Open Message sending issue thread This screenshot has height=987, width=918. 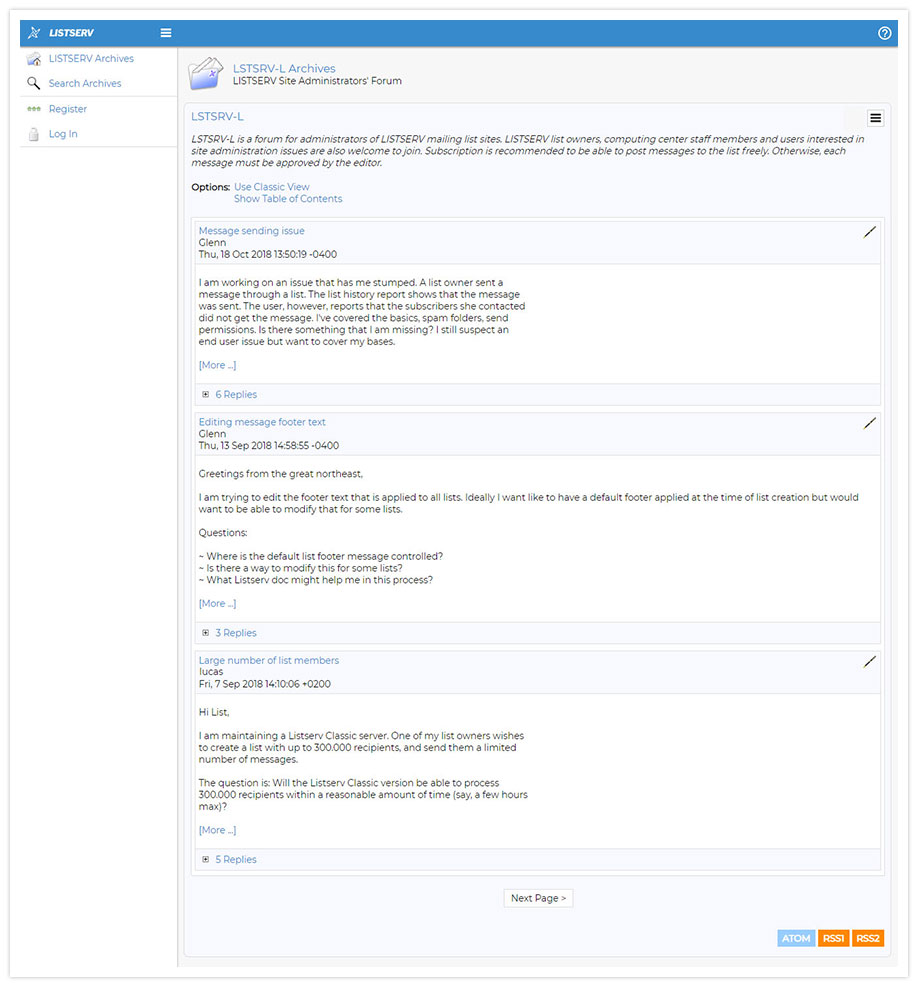(251, 231)
